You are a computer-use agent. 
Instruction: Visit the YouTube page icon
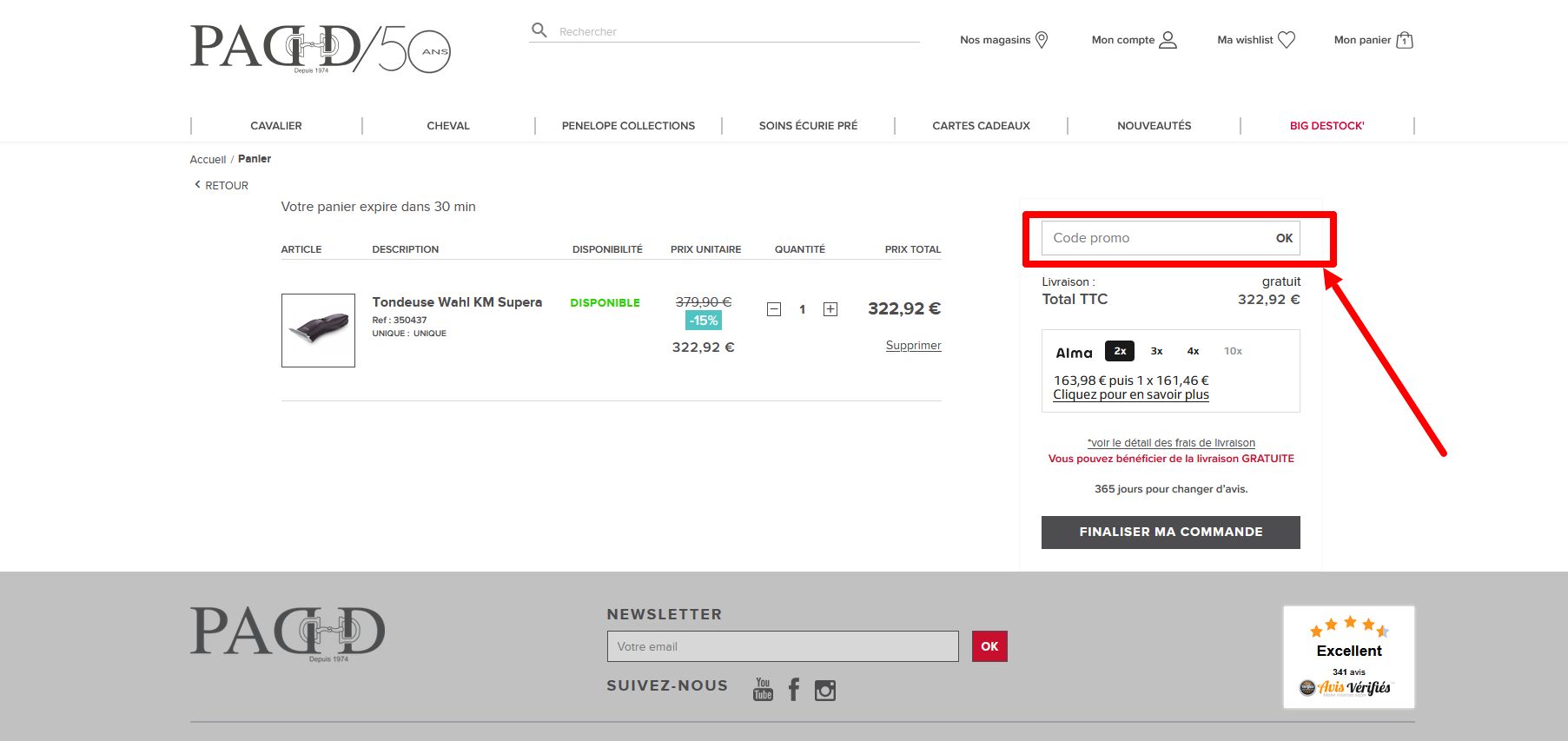[763, 690]
